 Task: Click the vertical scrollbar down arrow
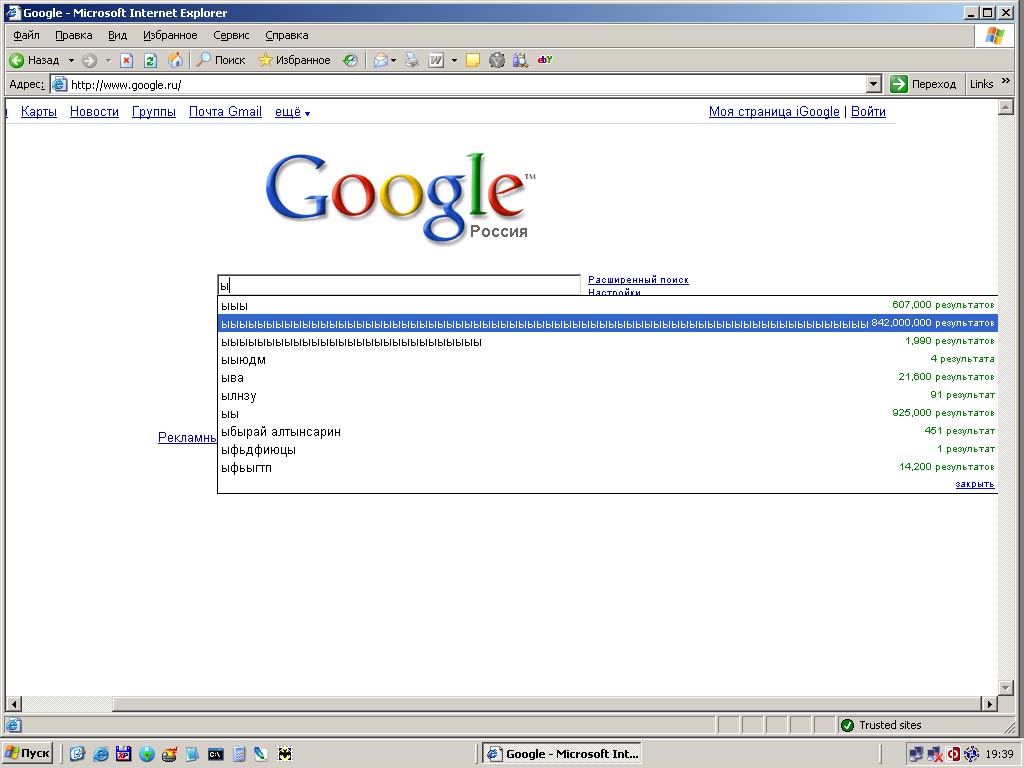point(1006,687)
